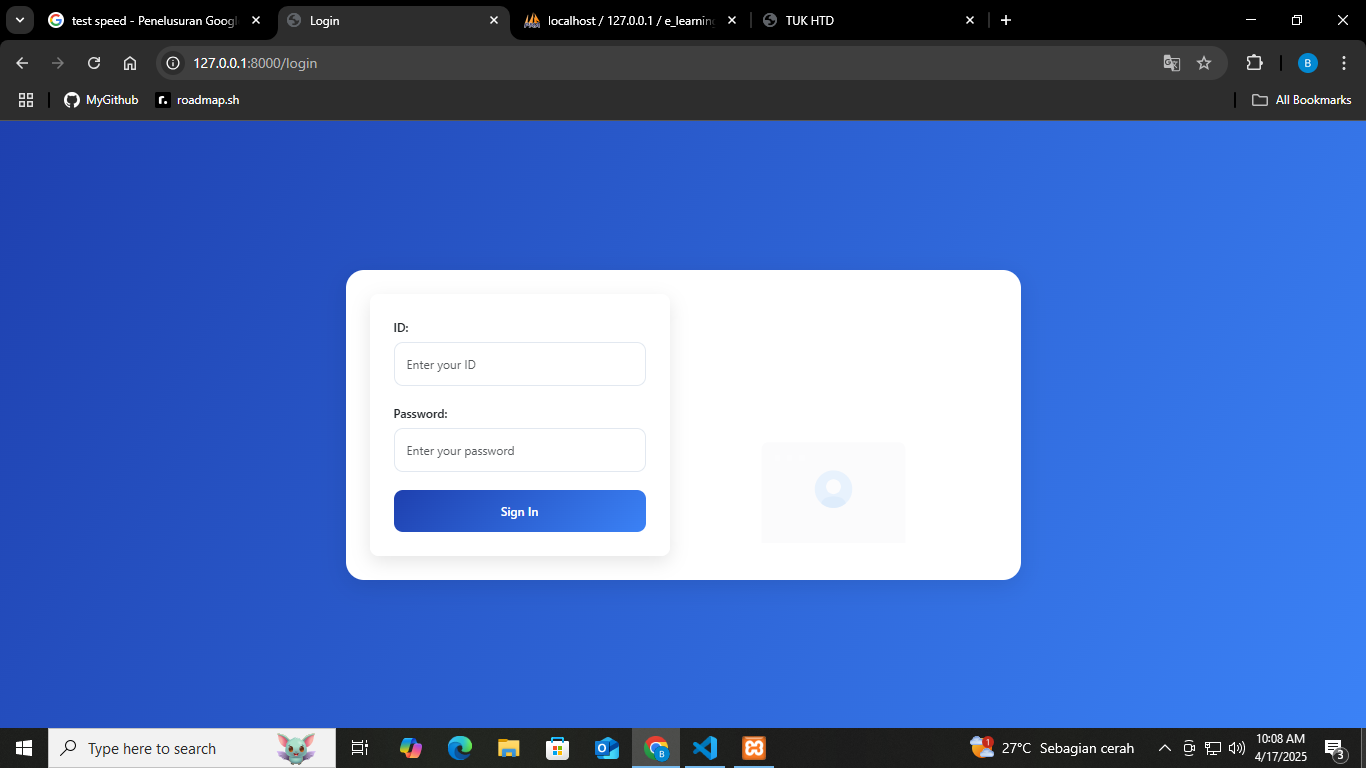Switch to the TUK HTD tab

860,20
